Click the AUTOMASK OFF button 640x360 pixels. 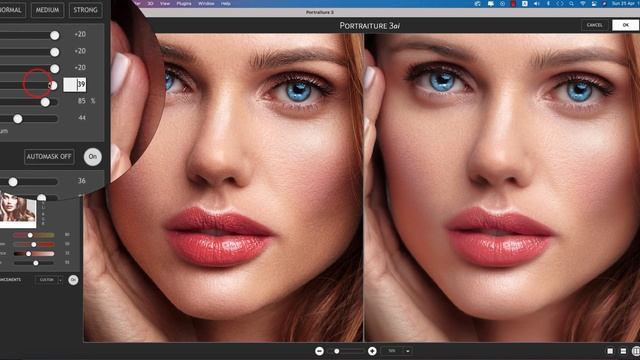click(x=49, y=156)
